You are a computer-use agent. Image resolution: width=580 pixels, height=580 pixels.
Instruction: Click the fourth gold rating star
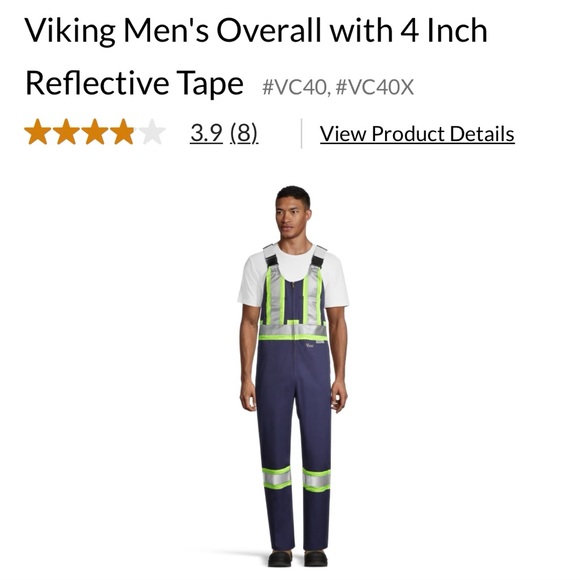(124, 131)
